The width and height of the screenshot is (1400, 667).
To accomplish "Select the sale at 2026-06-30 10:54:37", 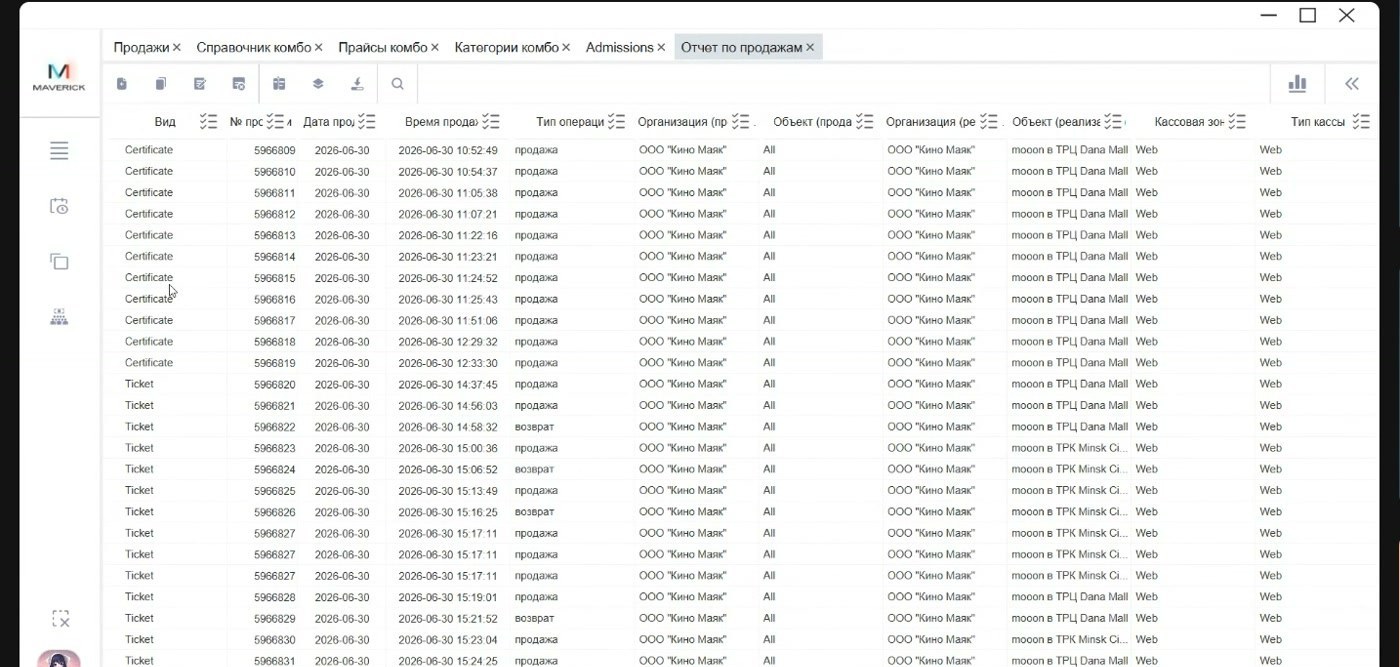I will click(447, 172).
